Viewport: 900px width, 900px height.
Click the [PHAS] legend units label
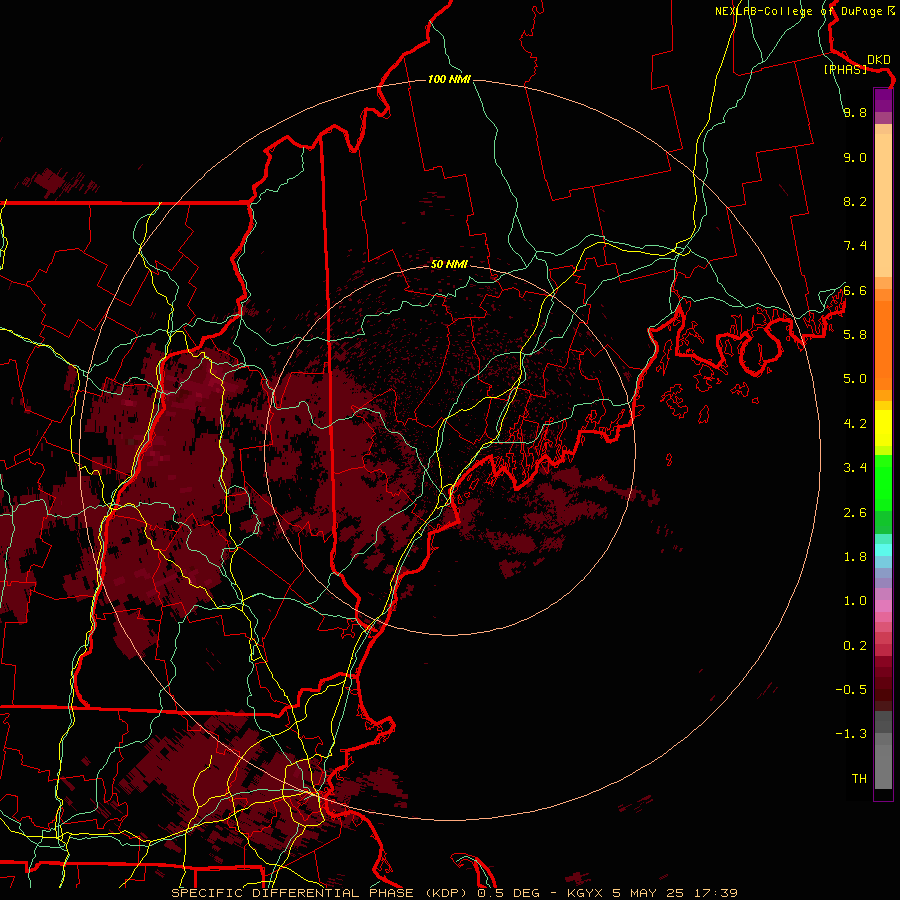tap(845, 69)
